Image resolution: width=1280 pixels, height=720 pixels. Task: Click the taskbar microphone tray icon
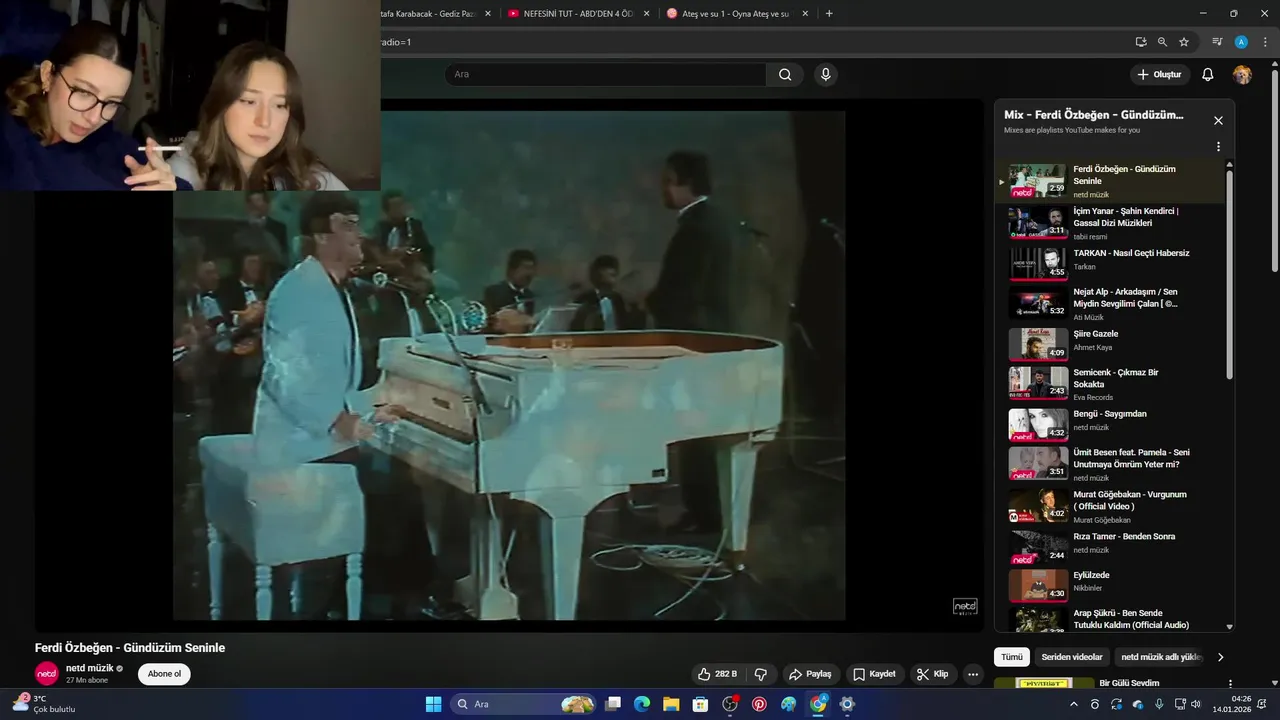click(1159, 704)
